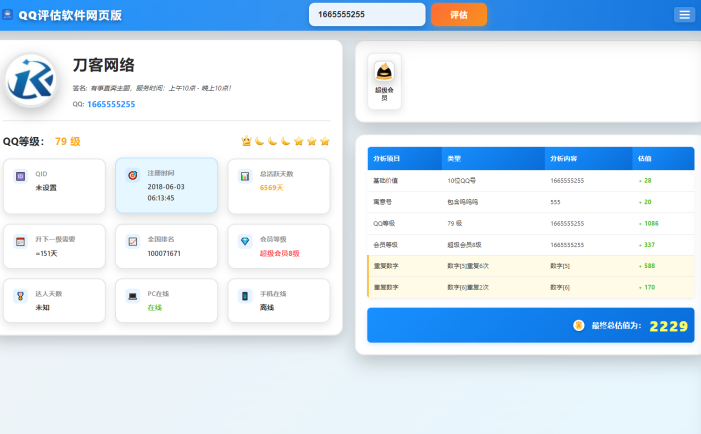Click the 注册时间 target icon
Screen dimensions: 701x434
[x=132, y=176]
